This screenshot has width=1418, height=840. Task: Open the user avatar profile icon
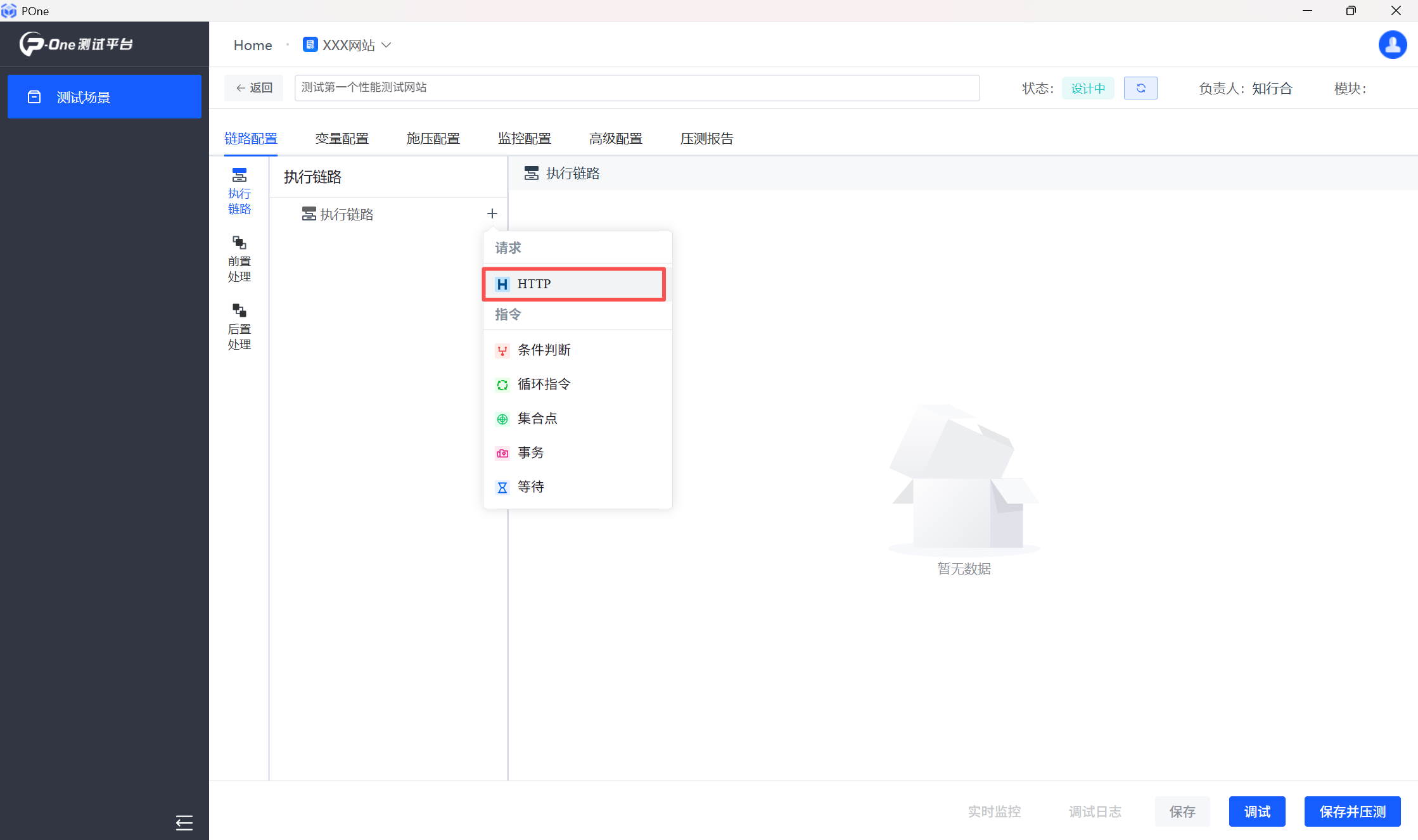(x=1392, y=45)
